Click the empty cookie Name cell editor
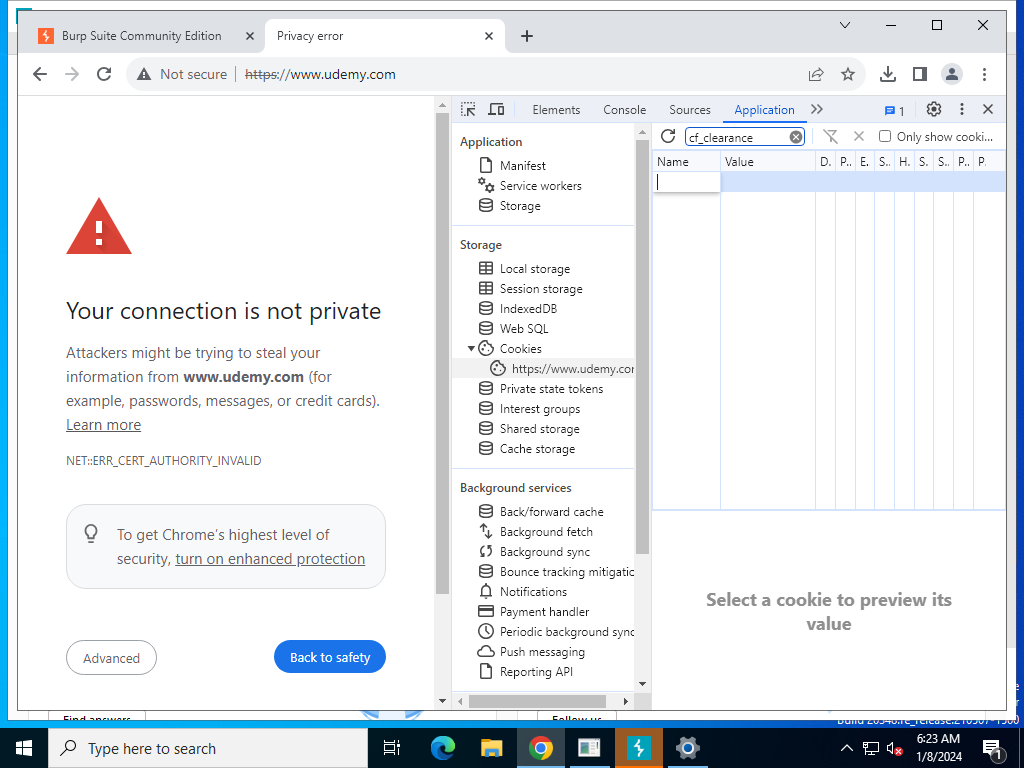1024x768 pixels. [686, 182]
